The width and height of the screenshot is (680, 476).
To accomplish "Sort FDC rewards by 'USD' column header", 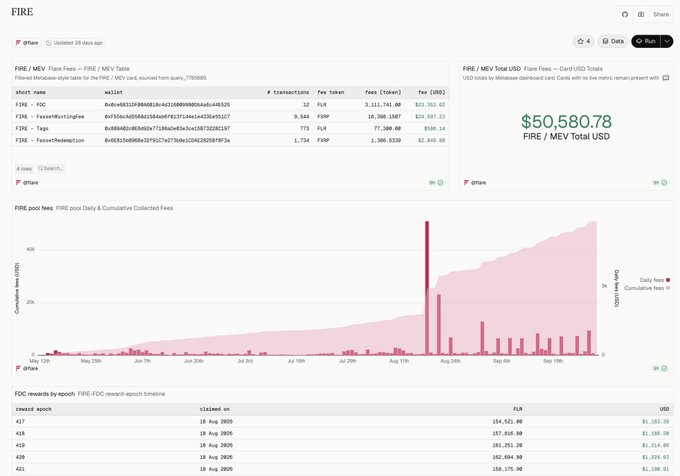I will pyautogui.click(x=664, y=409).
